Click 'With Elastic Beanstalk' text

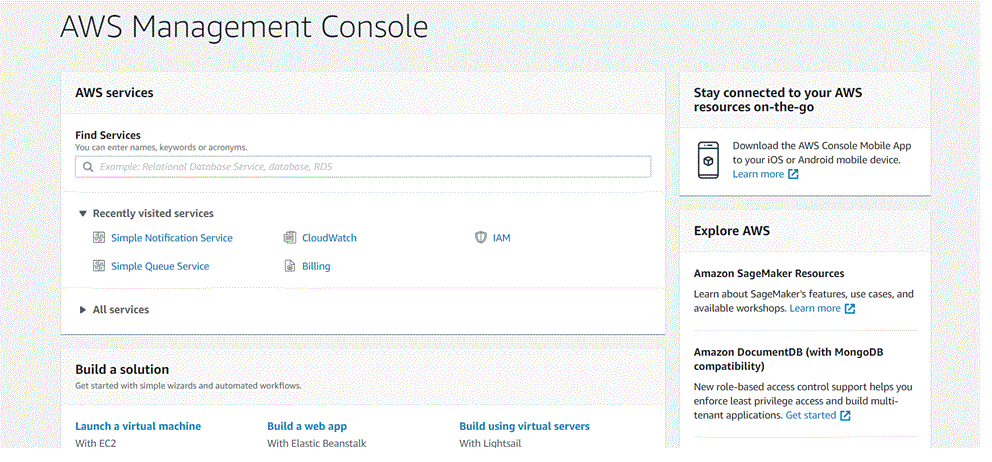316,444
